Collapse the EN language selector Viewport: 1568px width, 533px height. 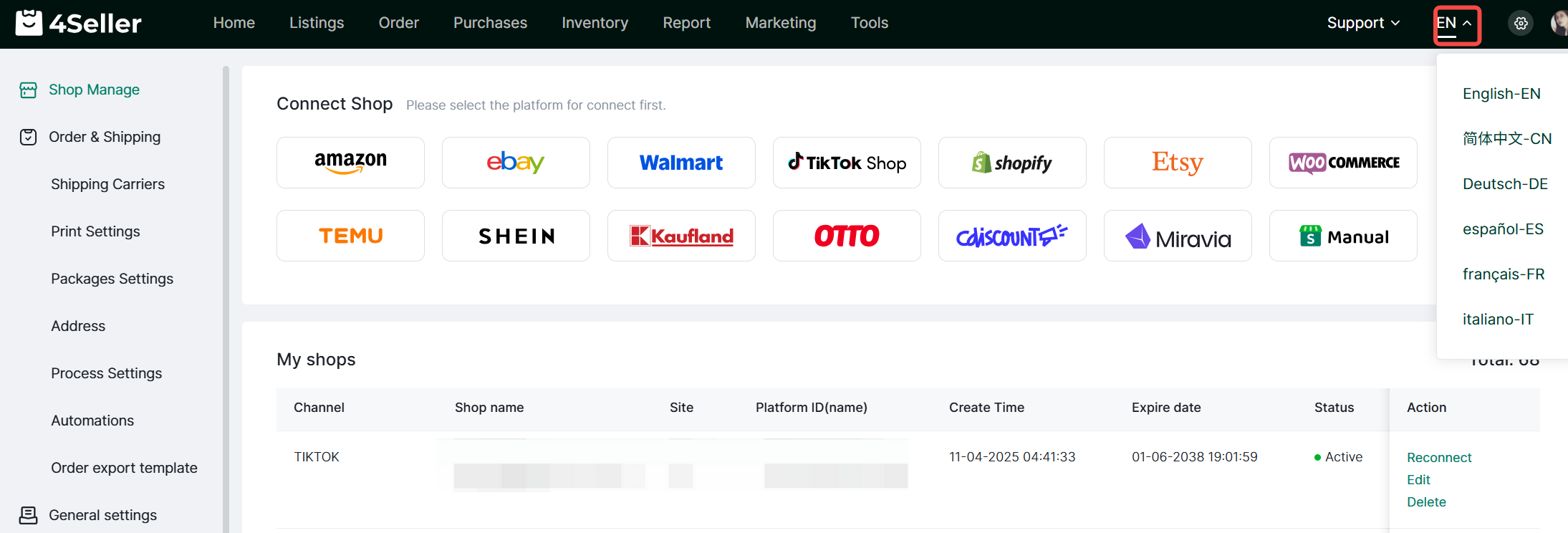point(1456,24)
